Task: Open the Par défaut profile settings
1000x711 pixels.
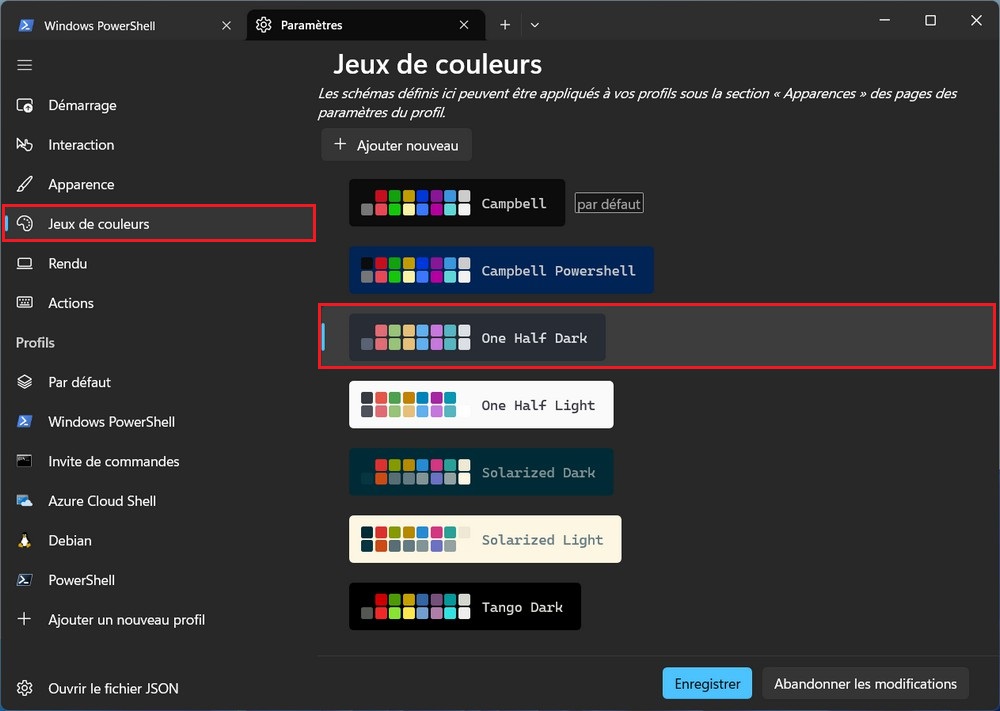Action: click(x=159, y=382)
